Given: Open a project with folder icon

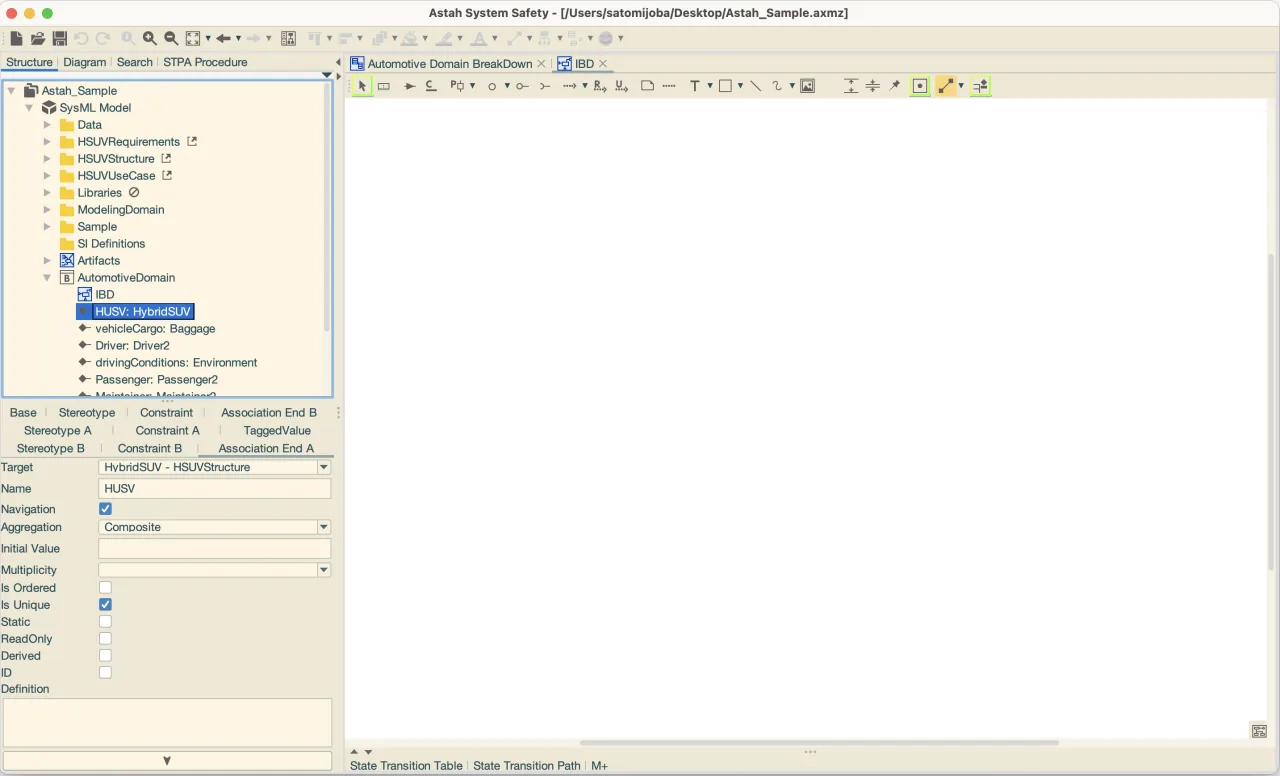Looking at the screenshot, I should 38,38.
